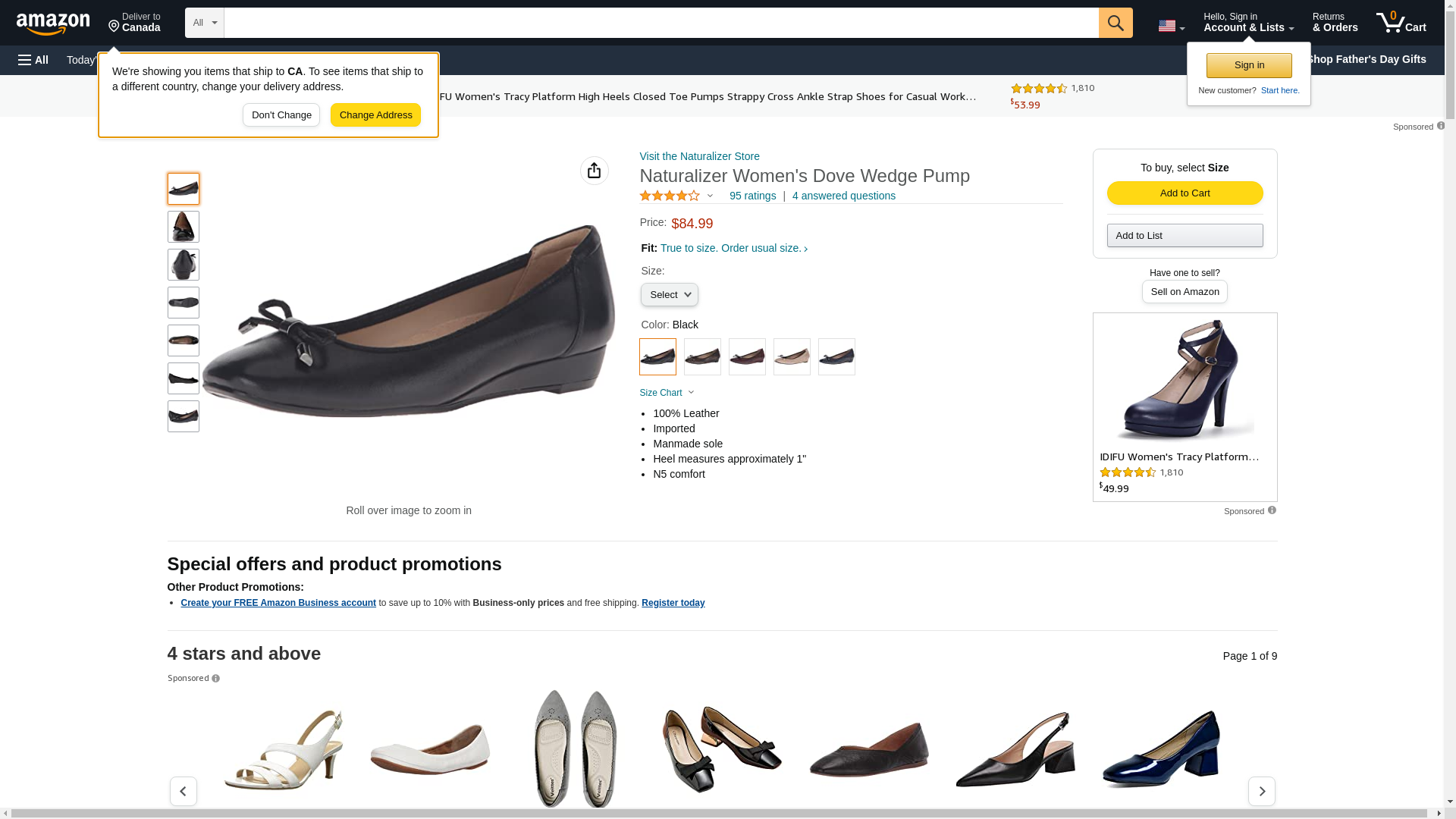Select the black color swatch
The height and width of the screenshot is (819, 1456).
[x=657, y=357]
